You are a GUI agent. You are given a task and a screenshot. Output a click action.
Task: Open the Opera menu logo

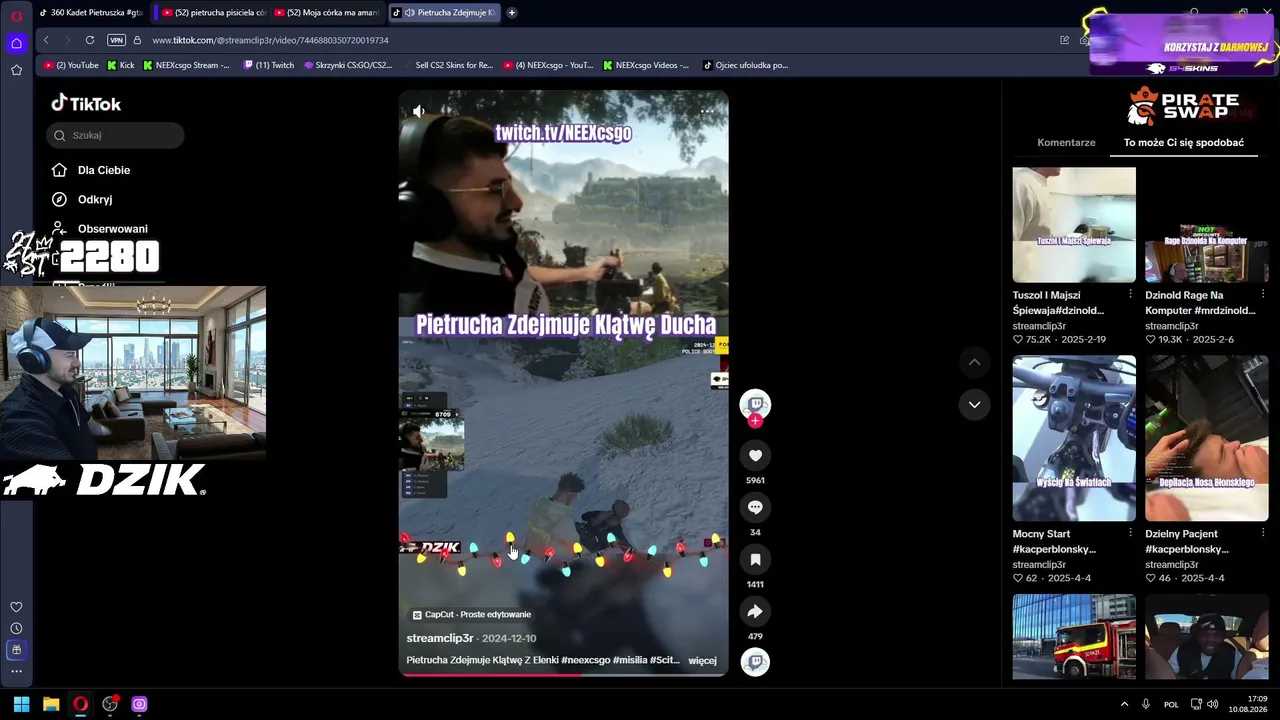click(x=16, y=16)
